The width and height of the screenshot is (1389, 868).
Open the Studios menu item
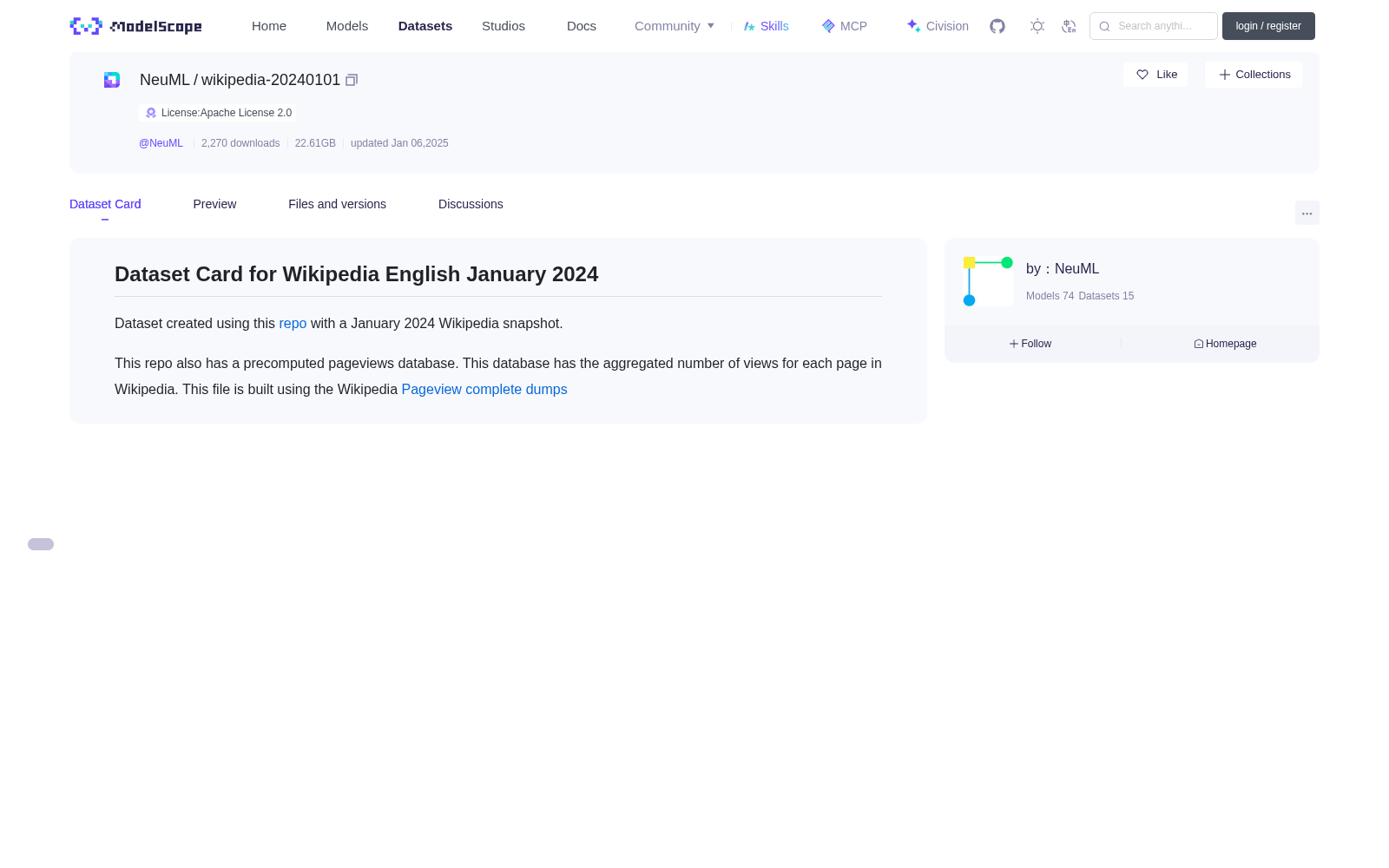(x=504, y=26)
